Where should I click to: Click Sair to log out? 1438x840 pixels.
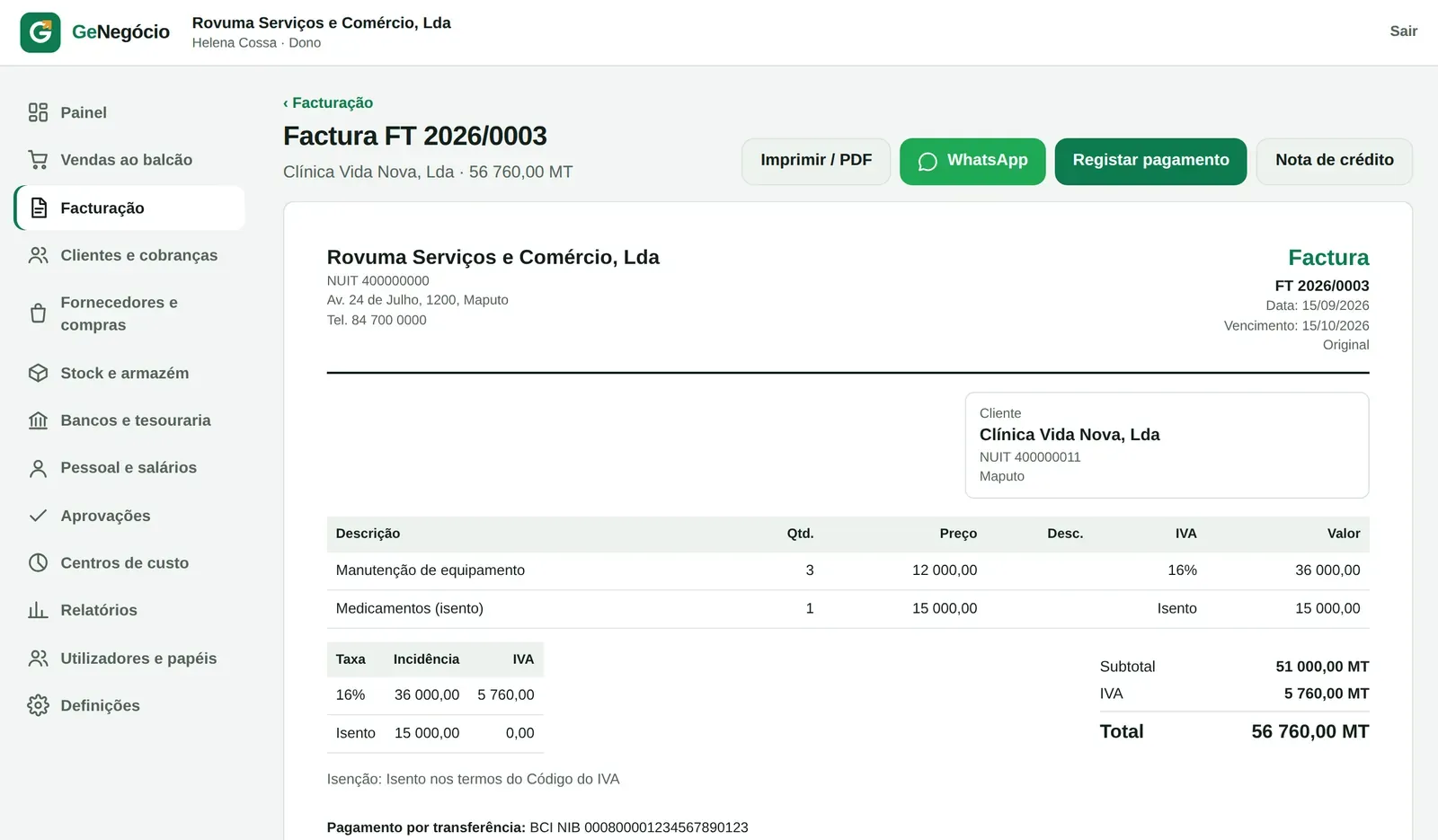click(1404, 31)
